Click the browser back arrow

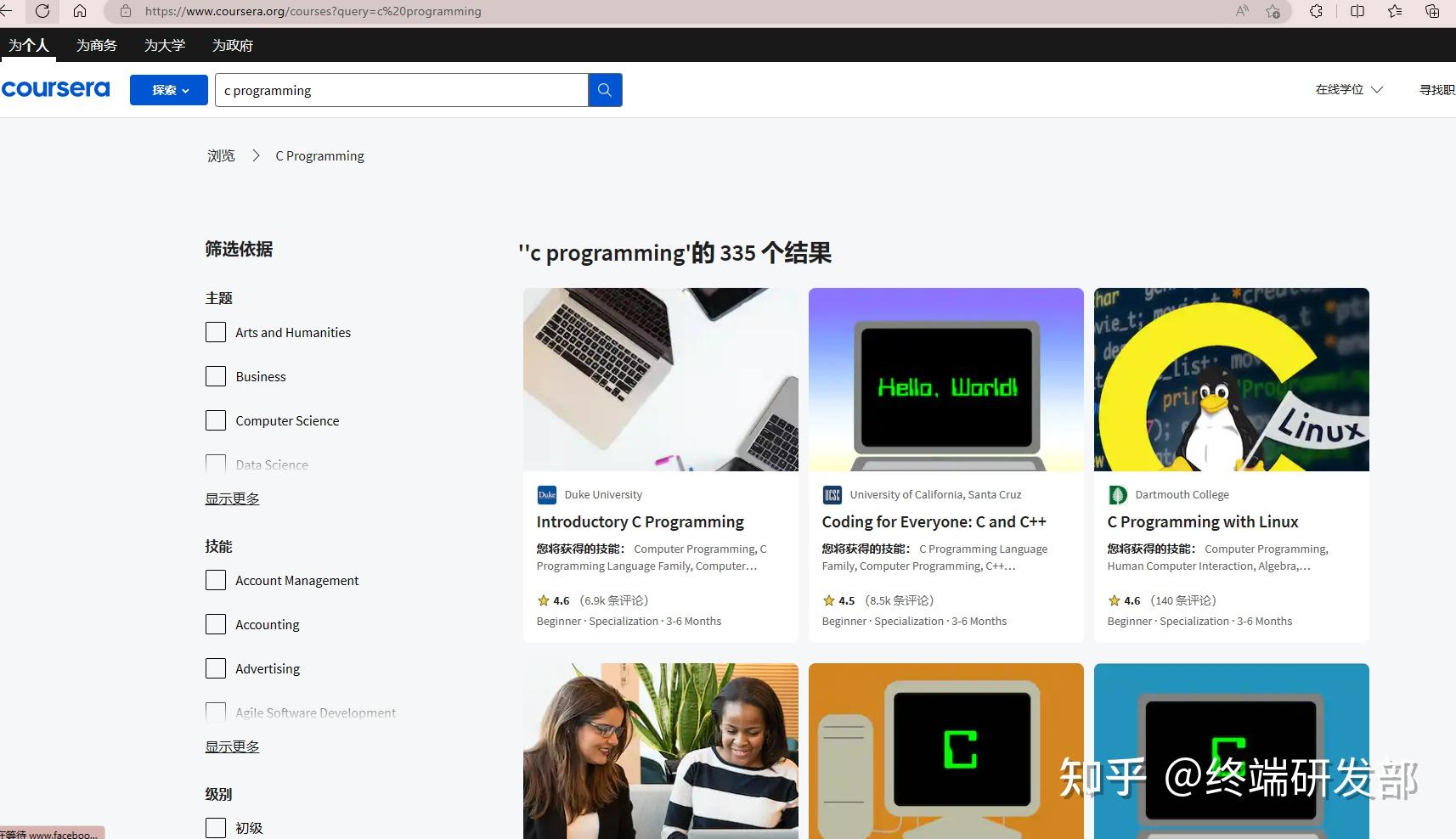click(5, 11)
